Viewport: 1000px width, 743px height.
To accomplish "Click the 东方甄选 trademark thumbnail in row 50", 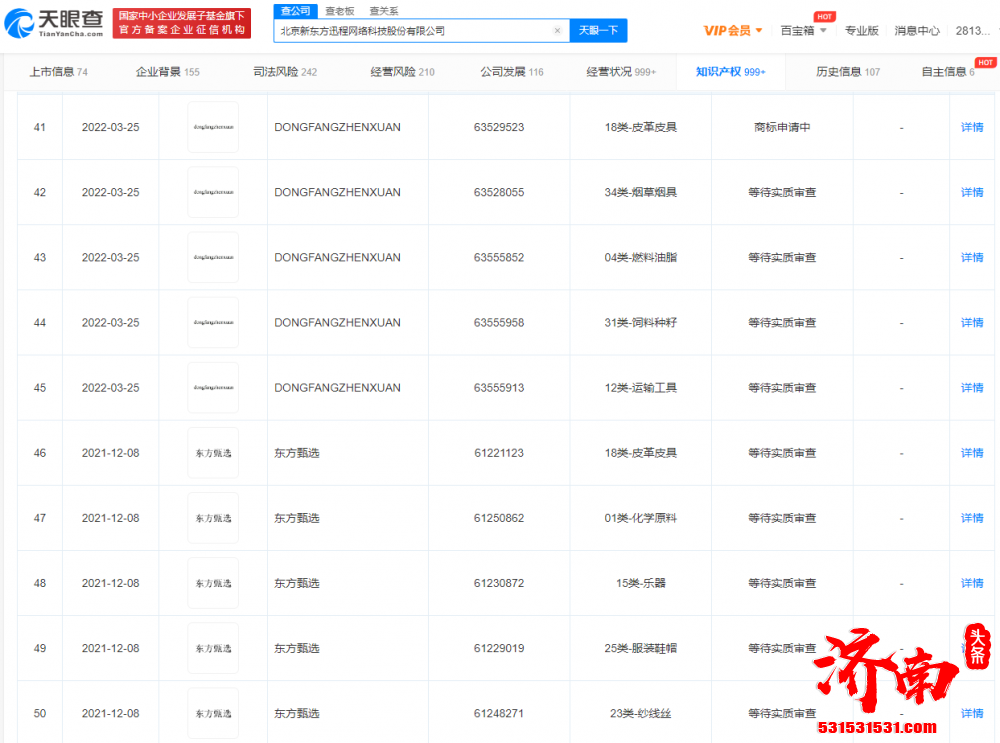I will (x=212, y=713).
